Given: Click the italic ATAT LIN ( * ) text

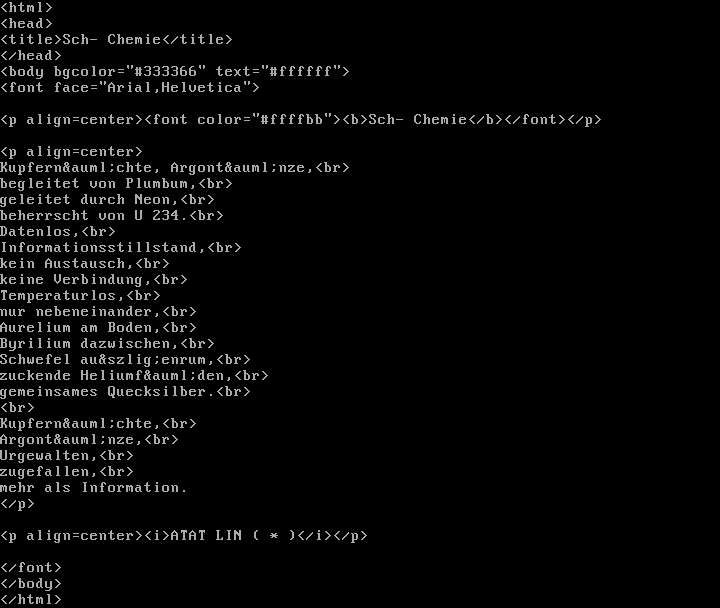Looking at the screenshot, I should coord(232,536).
